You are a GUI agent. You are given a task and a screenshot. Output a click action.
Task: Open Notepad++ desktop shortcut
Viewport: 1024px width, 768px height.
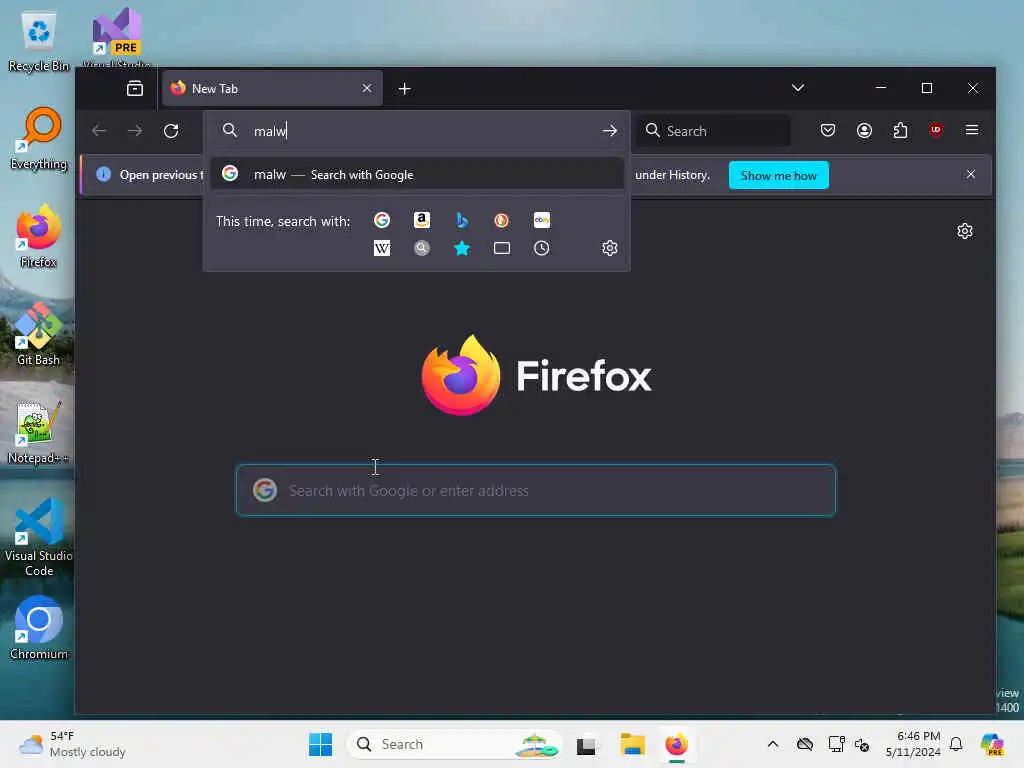(39, 432)
